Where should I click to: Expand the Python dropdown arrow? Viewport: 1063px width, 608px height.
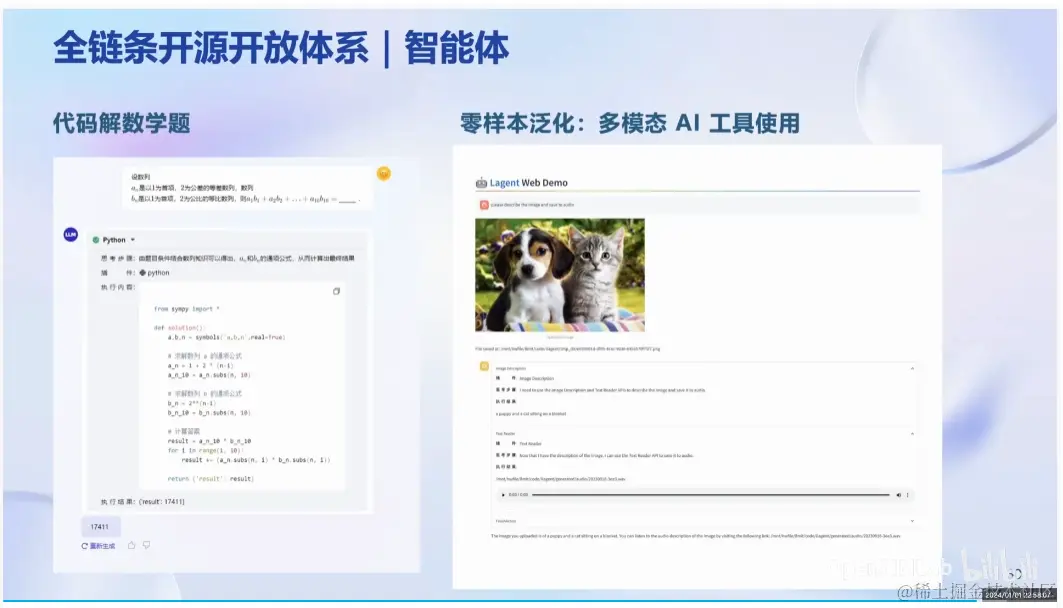click(x=133, y=240)
